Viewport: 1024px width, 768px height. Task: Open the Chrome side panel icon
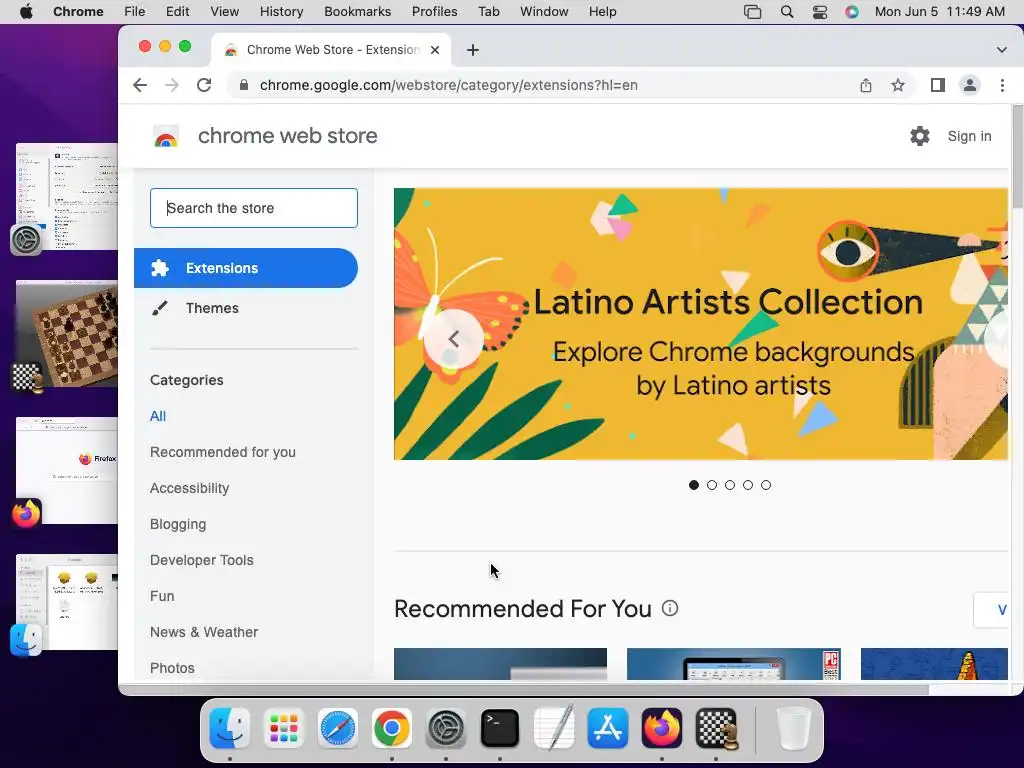(938, 86)
